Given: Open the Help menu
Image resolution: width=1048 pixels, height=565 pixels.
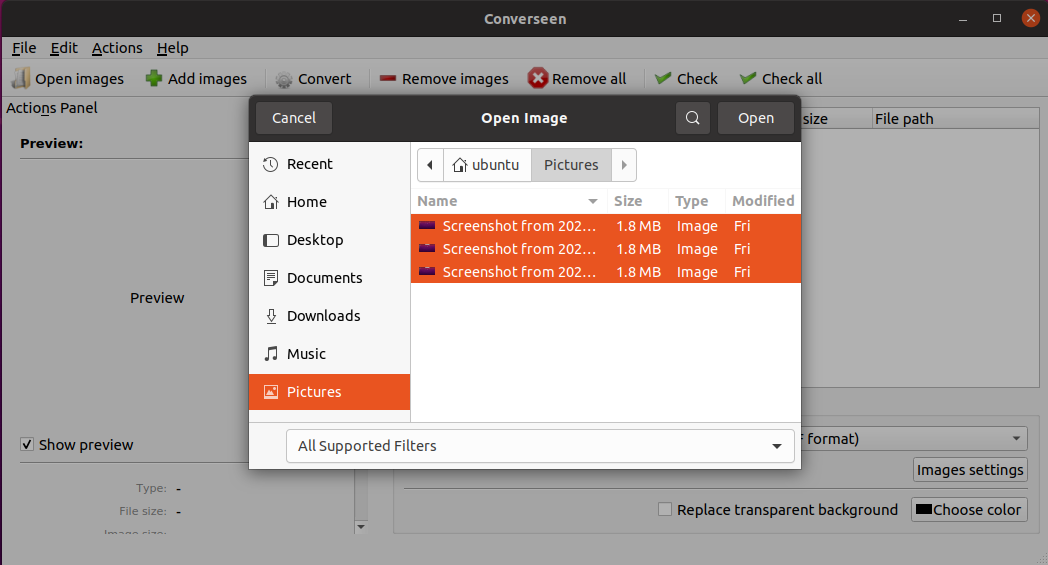Looking at the screenshot, I should [x=172, y=48].
